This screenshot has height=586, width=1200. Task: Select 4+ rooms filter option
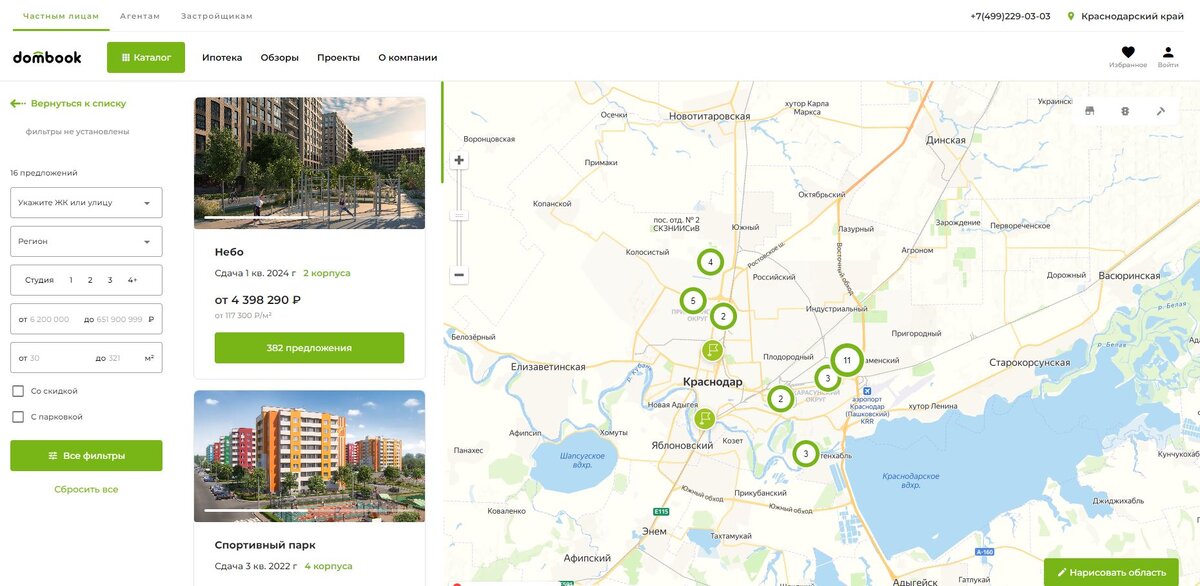click(133, 280)
